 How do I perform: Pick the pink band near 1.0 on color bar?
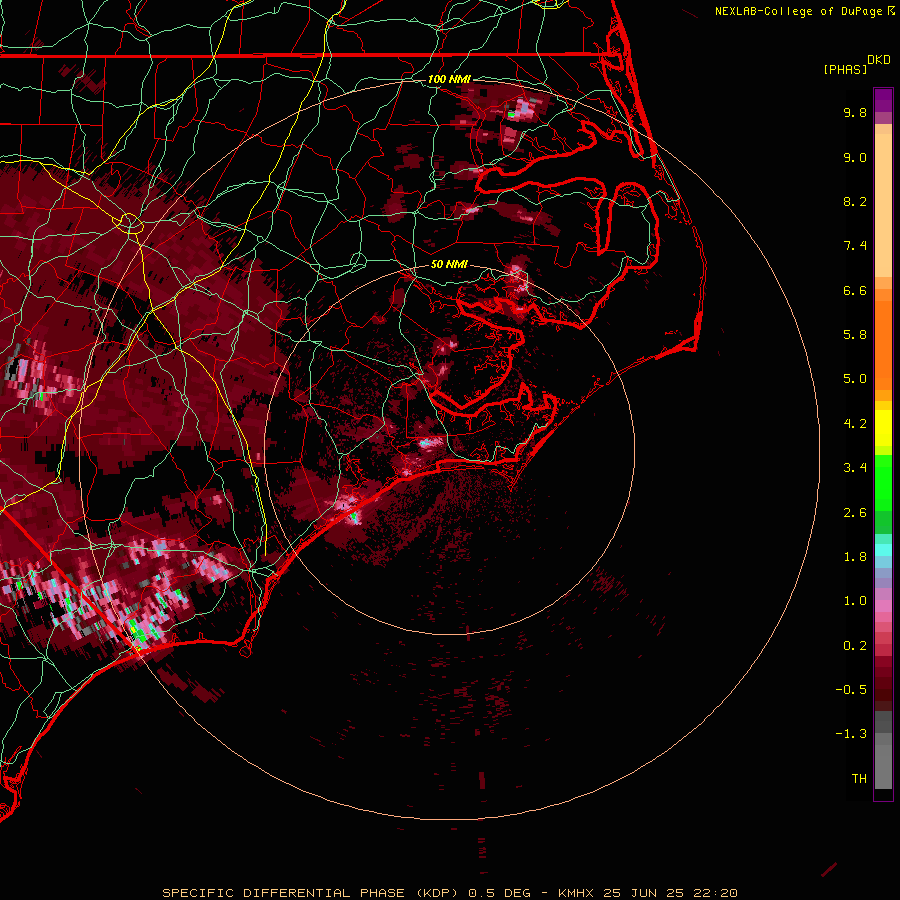point(883,606)
